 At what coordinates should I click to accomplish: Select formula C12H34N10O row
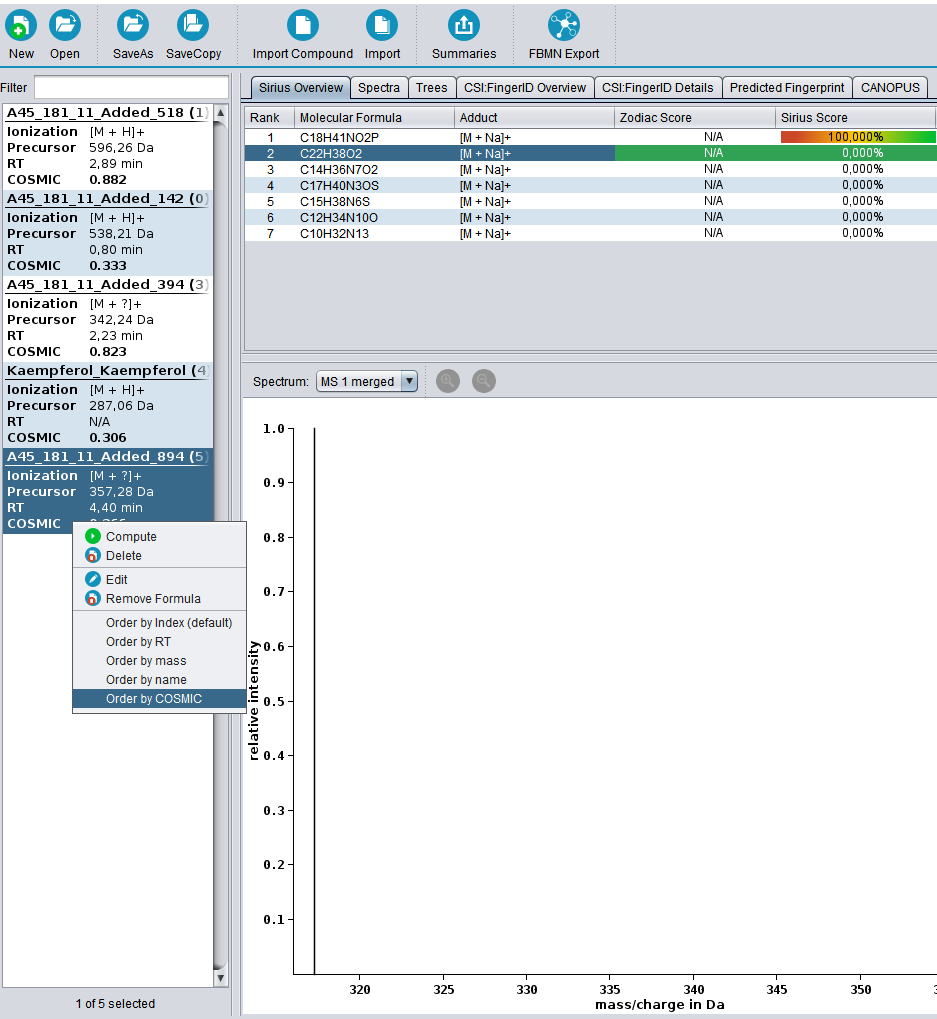[590, 217]
